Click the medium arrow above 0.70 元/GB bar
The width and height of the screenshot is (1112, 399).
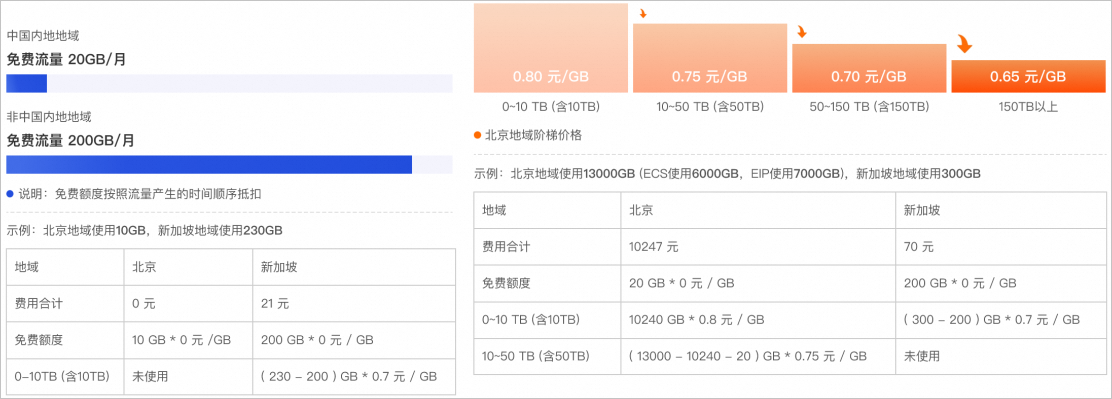point(802,31)
